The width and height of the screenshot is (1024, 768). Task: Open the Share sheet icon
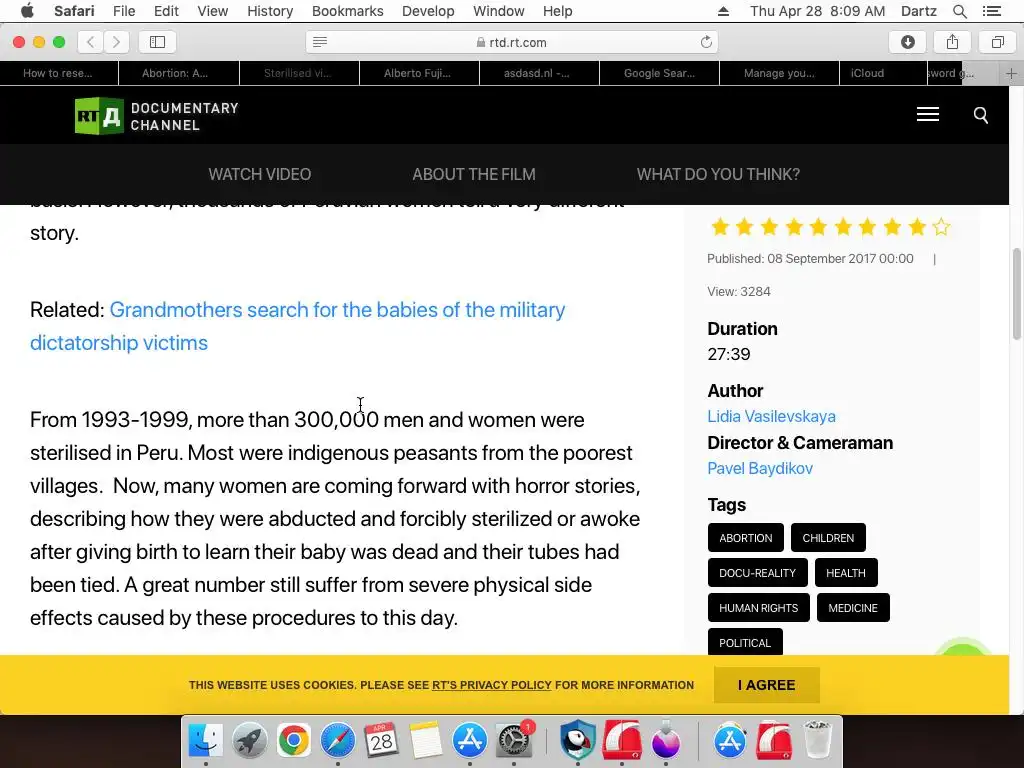pos(953,42)
